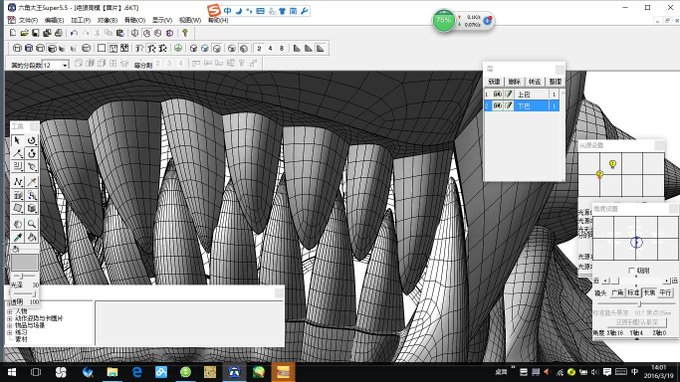The height and width of the screenshot is (382, 680).
Task: Click the light bulb icon in the top toolbar
Action: point(185,33)
